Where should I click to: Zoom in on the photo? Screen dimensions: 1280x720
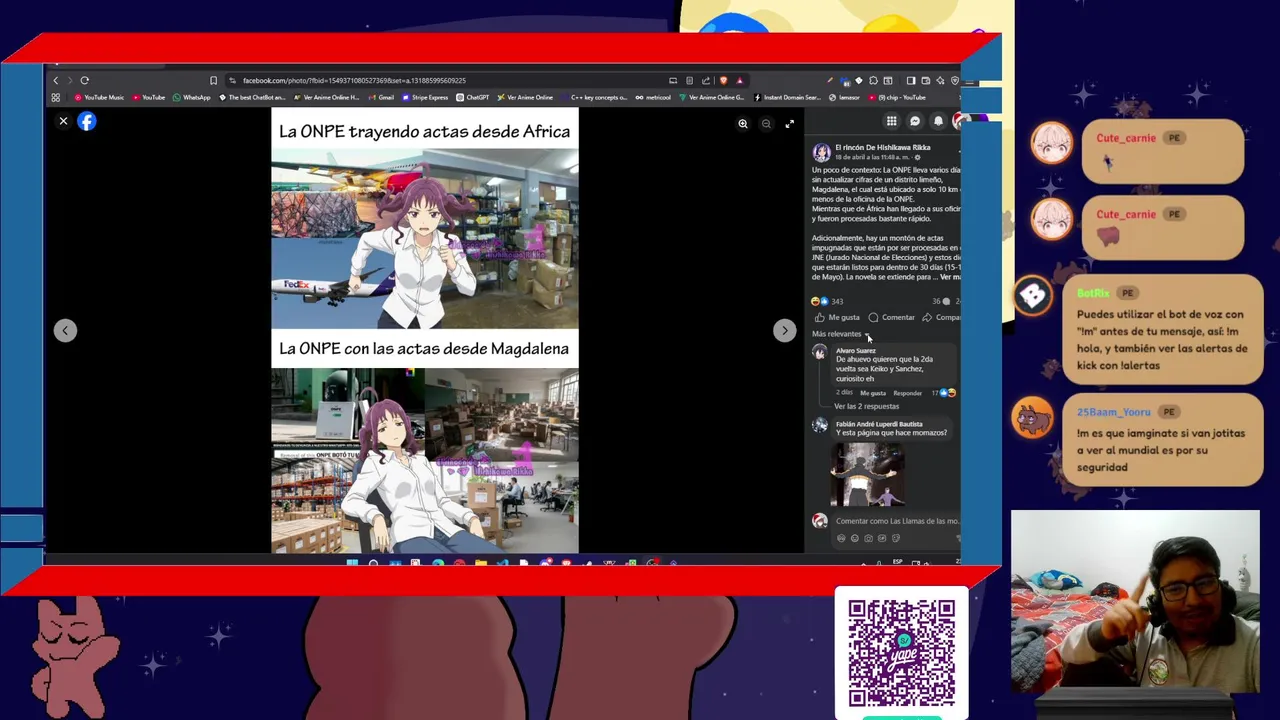pyautogui.click(x=743, y=124)
